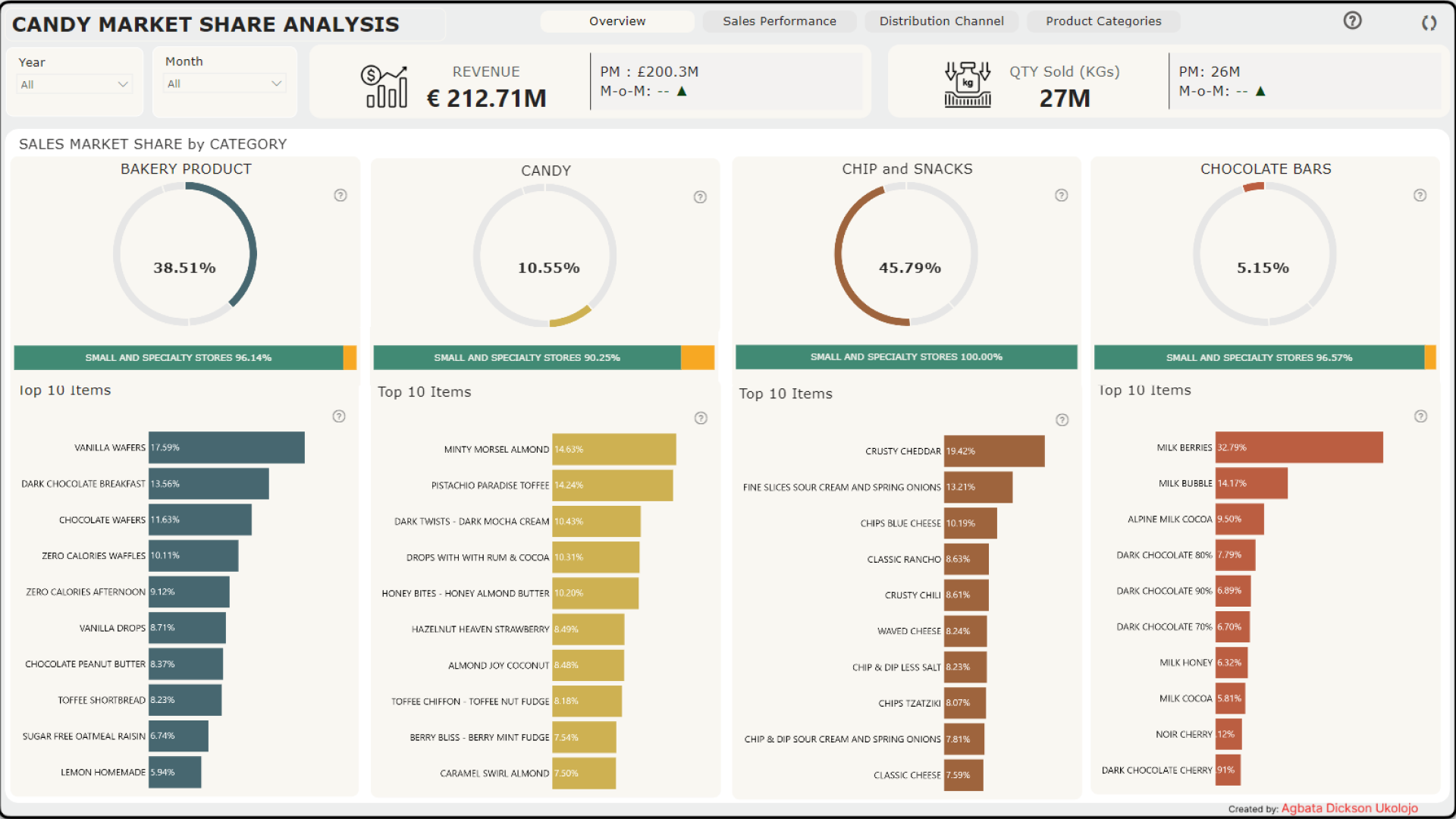This screenshot has height=819, width=1456.
Task: Select Chip Small and Specialty Stores 100.00% bar
Action: tap(906, 356)
